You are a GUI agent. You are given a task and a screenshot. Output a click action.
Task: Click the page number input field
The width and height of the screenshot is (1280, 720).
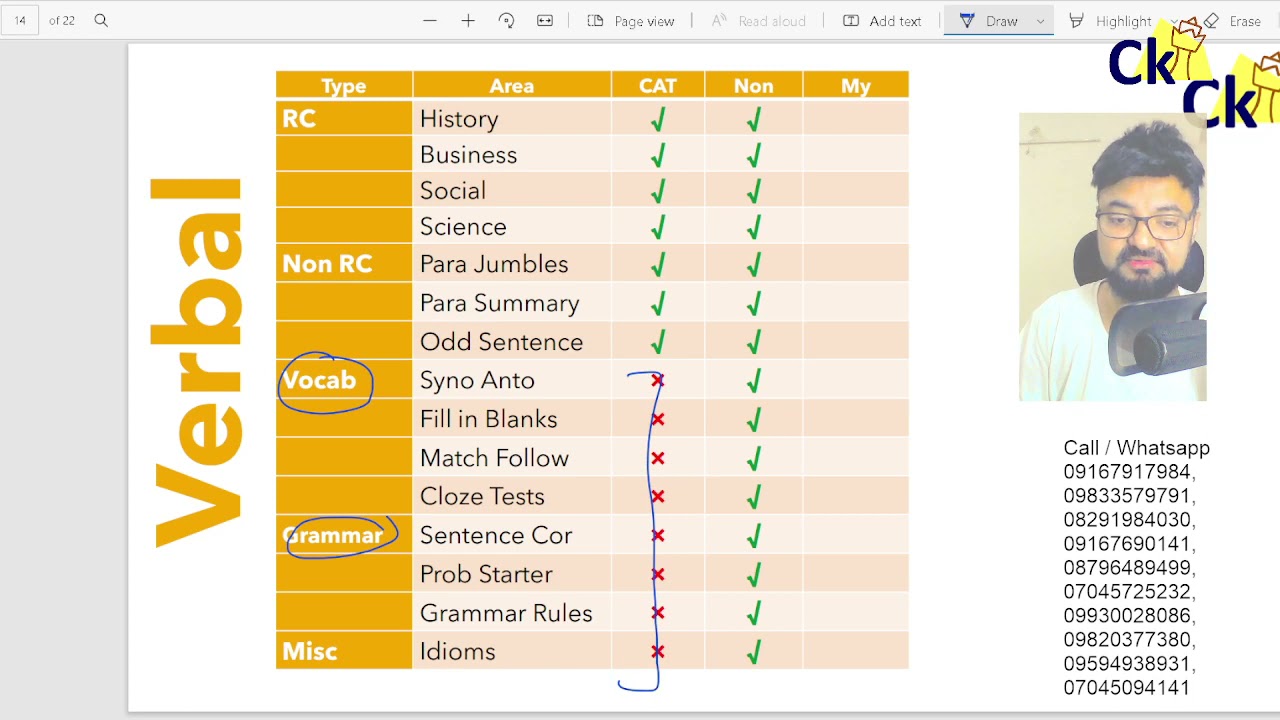pyautogui.click(x=20, y=20)
